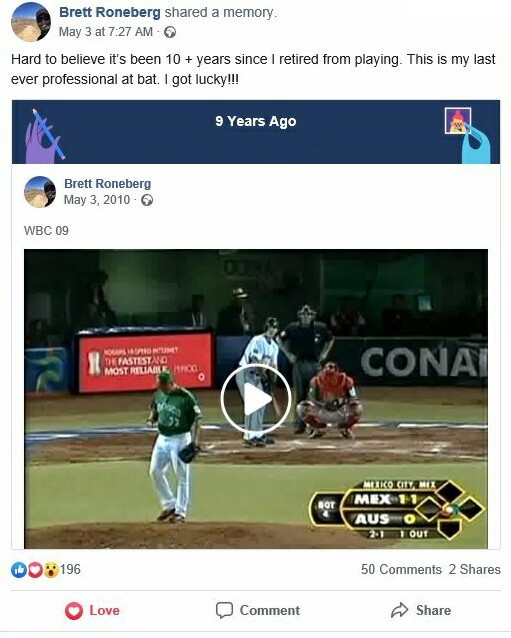This screenshot has width=511, height=638.
Task: Open the Comment button
Action: coord(258,610)
